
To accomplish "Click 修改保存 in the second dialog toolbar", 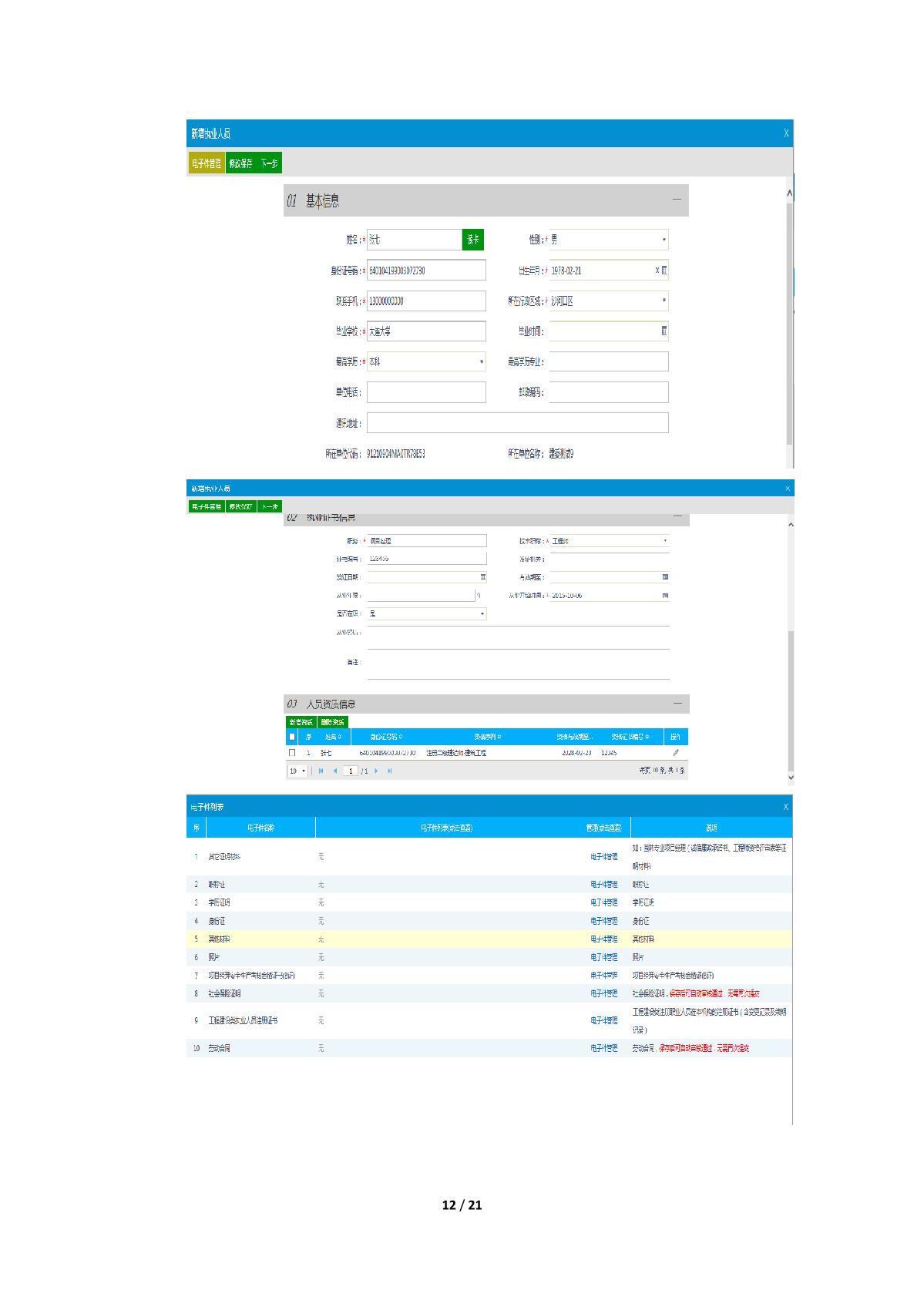I will click(240, 506).
